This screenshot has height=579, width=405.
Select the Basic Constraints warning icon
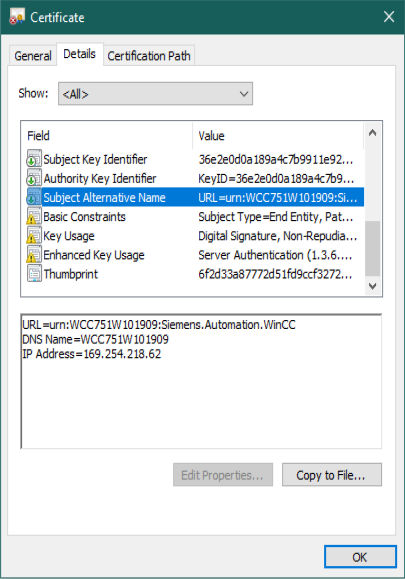pos(34,216)
